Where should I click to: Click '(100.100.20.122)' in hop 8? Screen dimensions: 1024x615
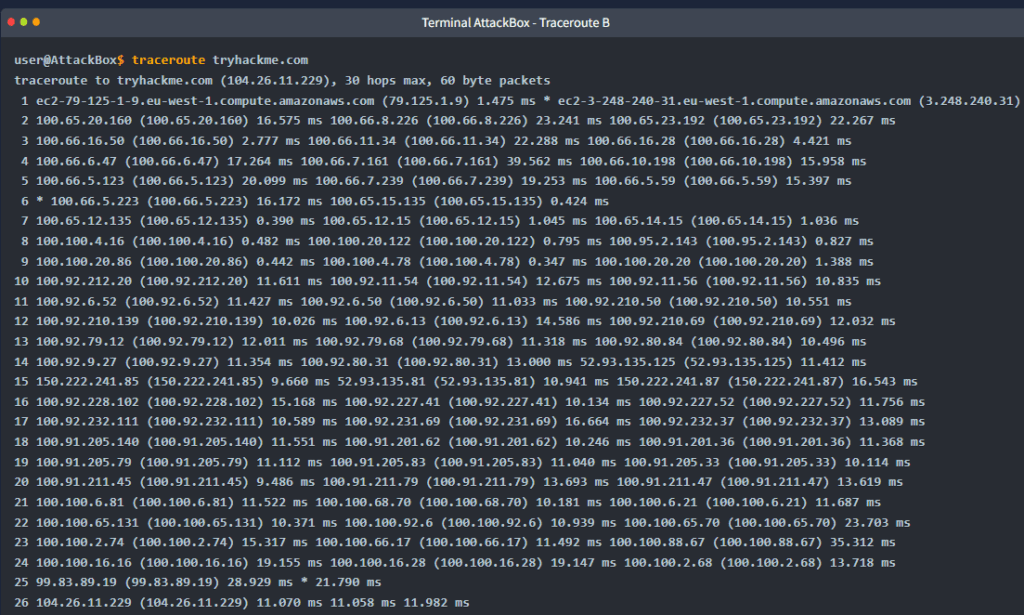coord(477,242)
